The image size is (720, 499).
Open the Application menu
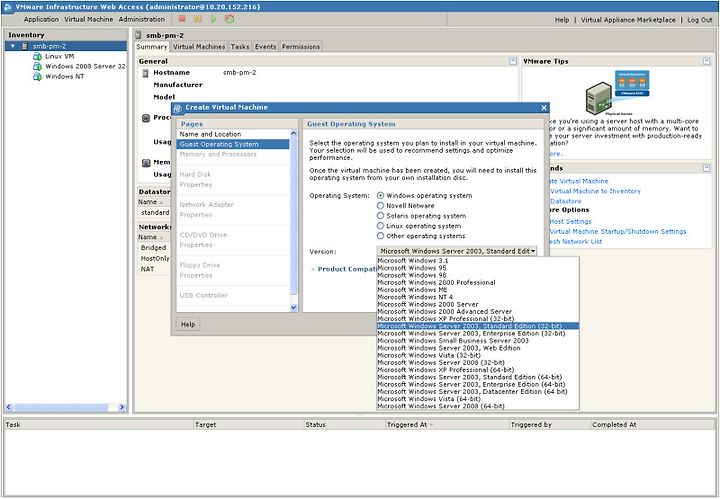pyautogui.click(x=41, y=19)
